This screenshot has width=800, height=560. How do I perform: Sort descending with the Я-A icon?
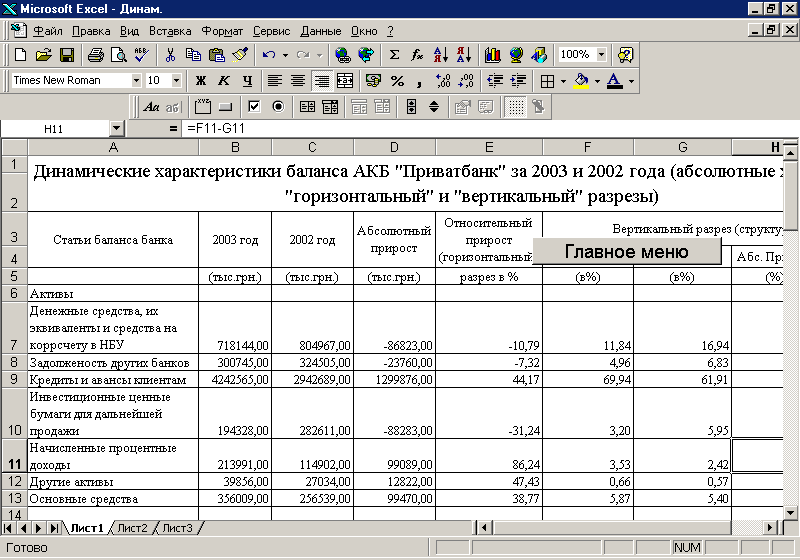coord(464,55)
